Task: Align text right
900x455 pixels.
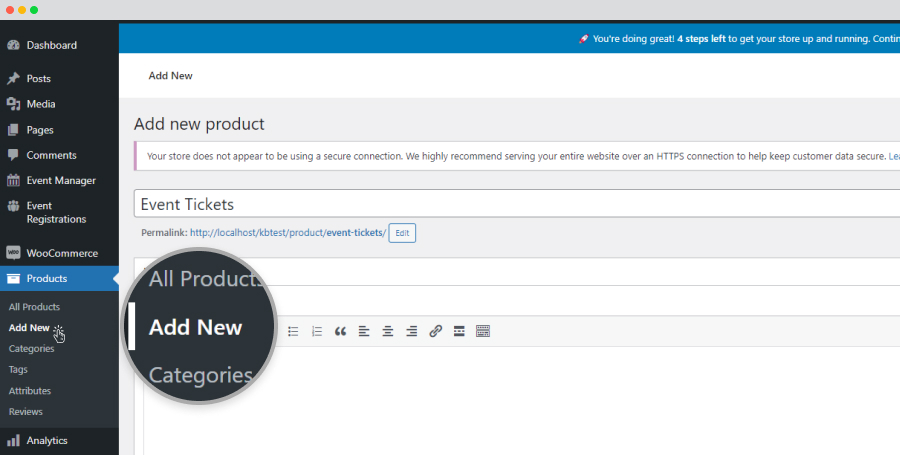Action: click(412, 331)
